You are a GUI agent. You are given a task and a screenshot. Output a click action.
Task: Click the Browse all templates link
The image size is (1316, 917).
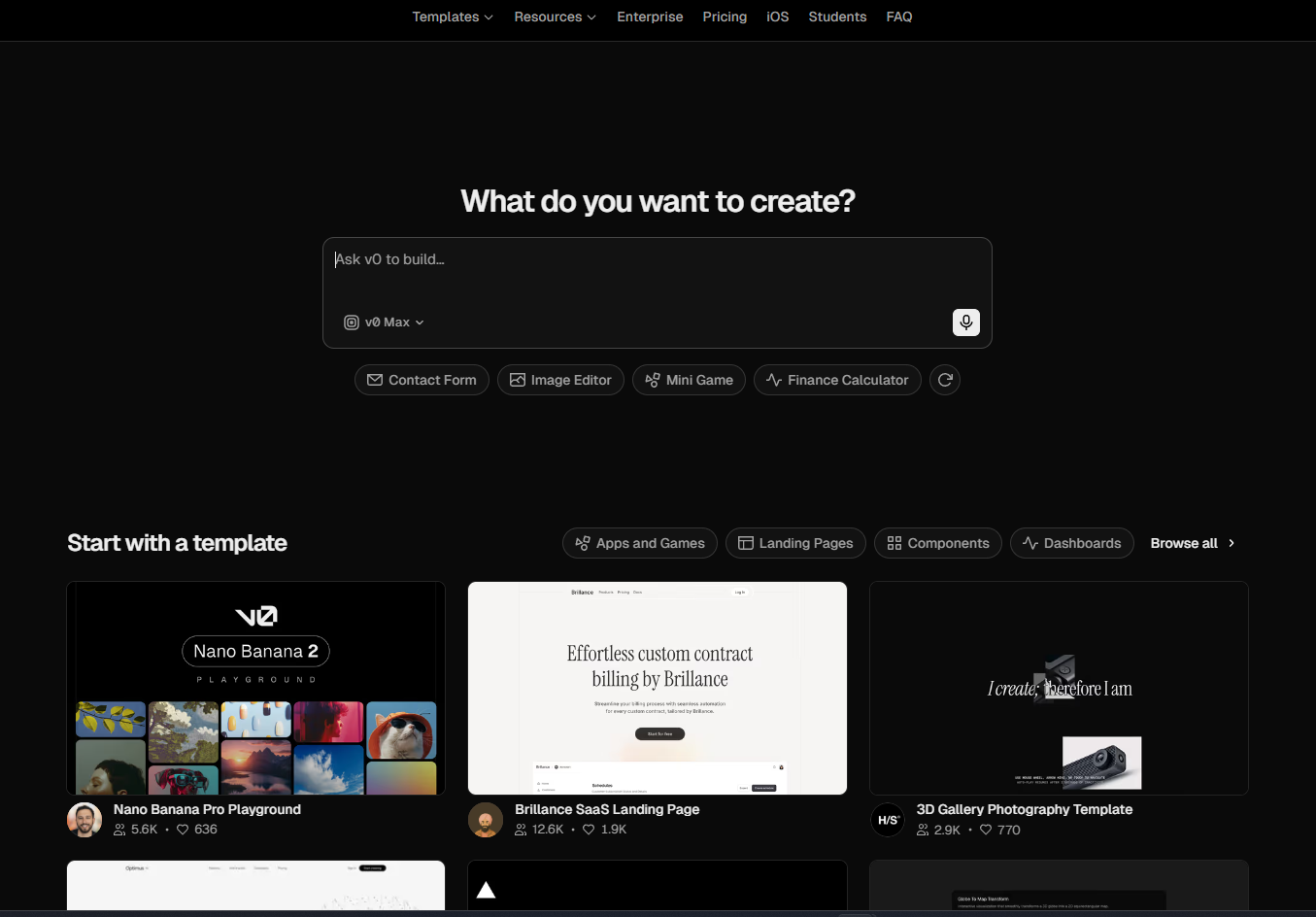click(1192, 543)
